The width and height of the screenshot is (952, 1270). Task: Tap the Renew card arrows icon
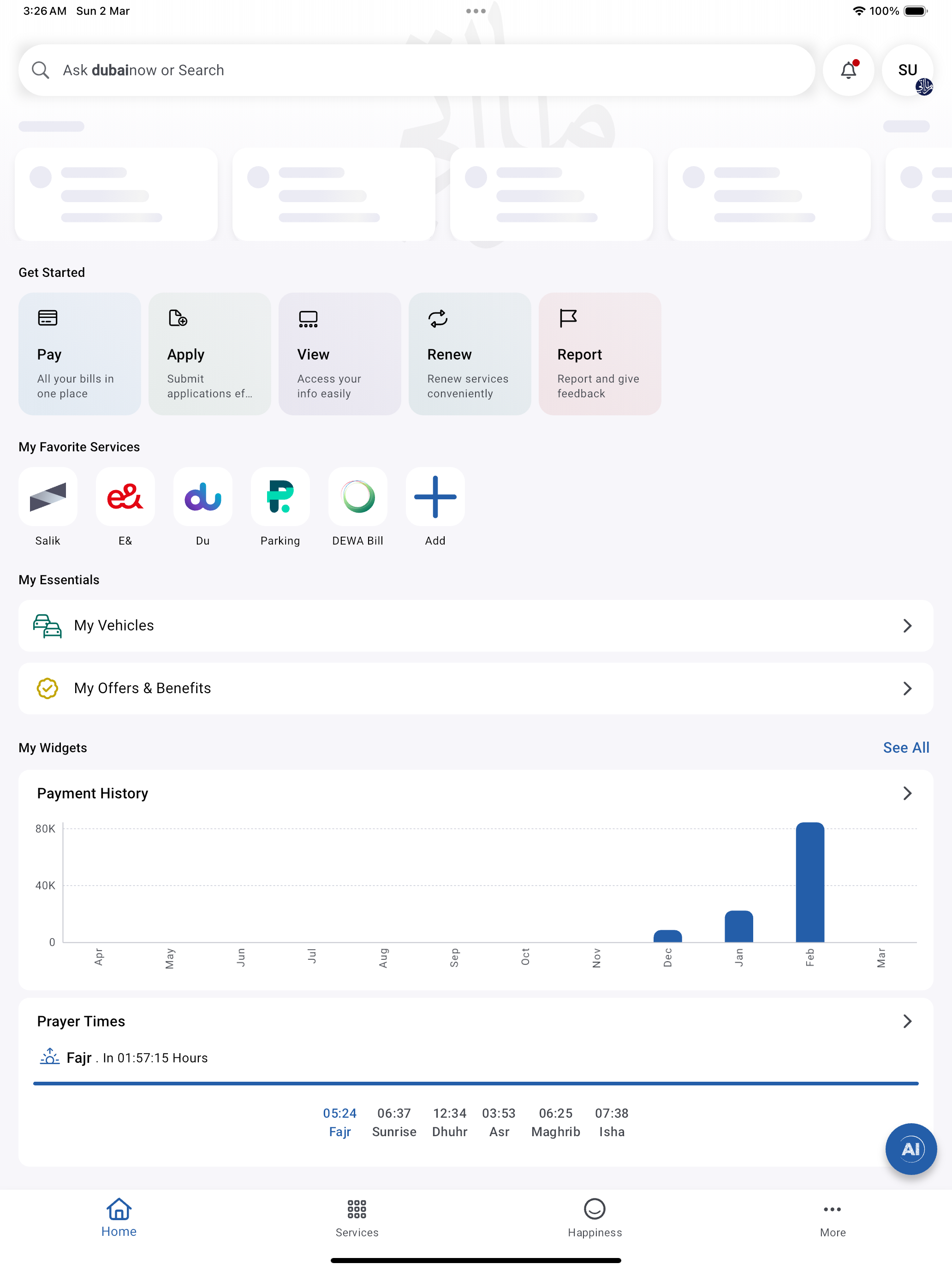point(438,318)
